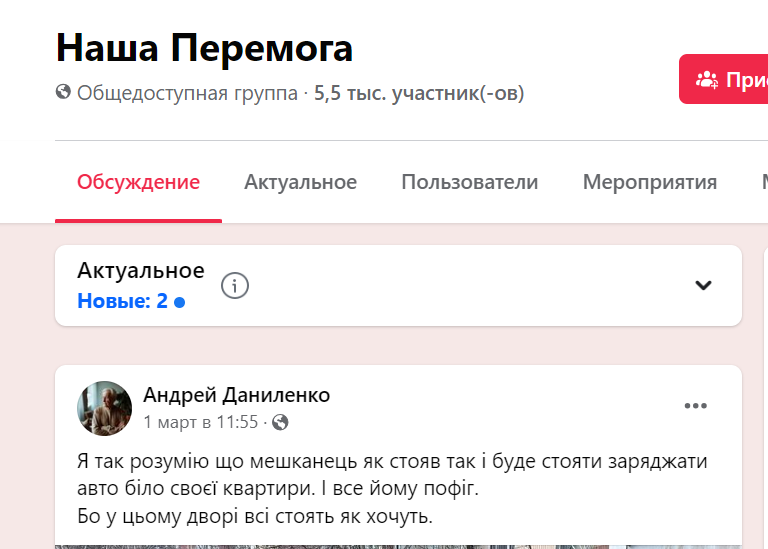768x549 pixels.
Task: Click the globe icon beside Общедоступная группа
Action: pos(64,93)
